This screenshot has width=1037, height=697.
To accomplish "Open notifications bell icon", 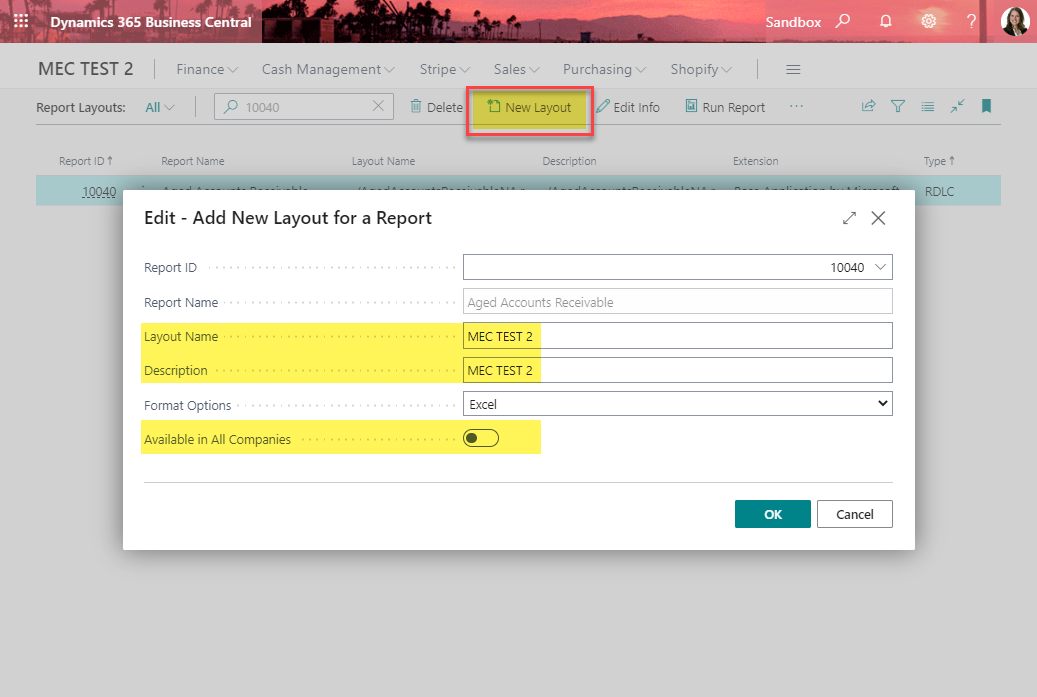I will tap(886, 21).
